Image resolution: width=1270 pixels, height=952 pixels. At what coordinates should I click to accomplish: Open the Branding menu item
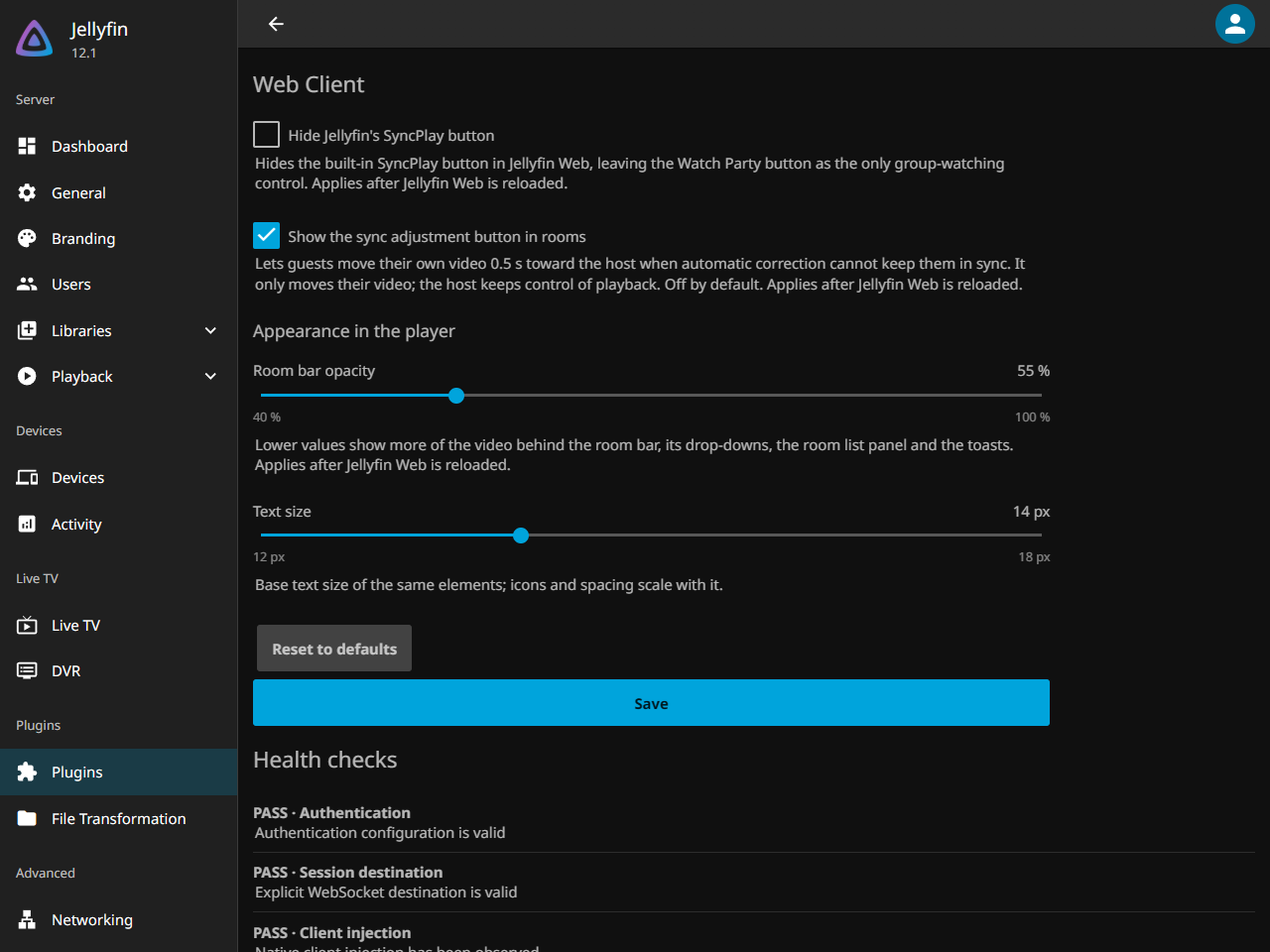(119, 238)
